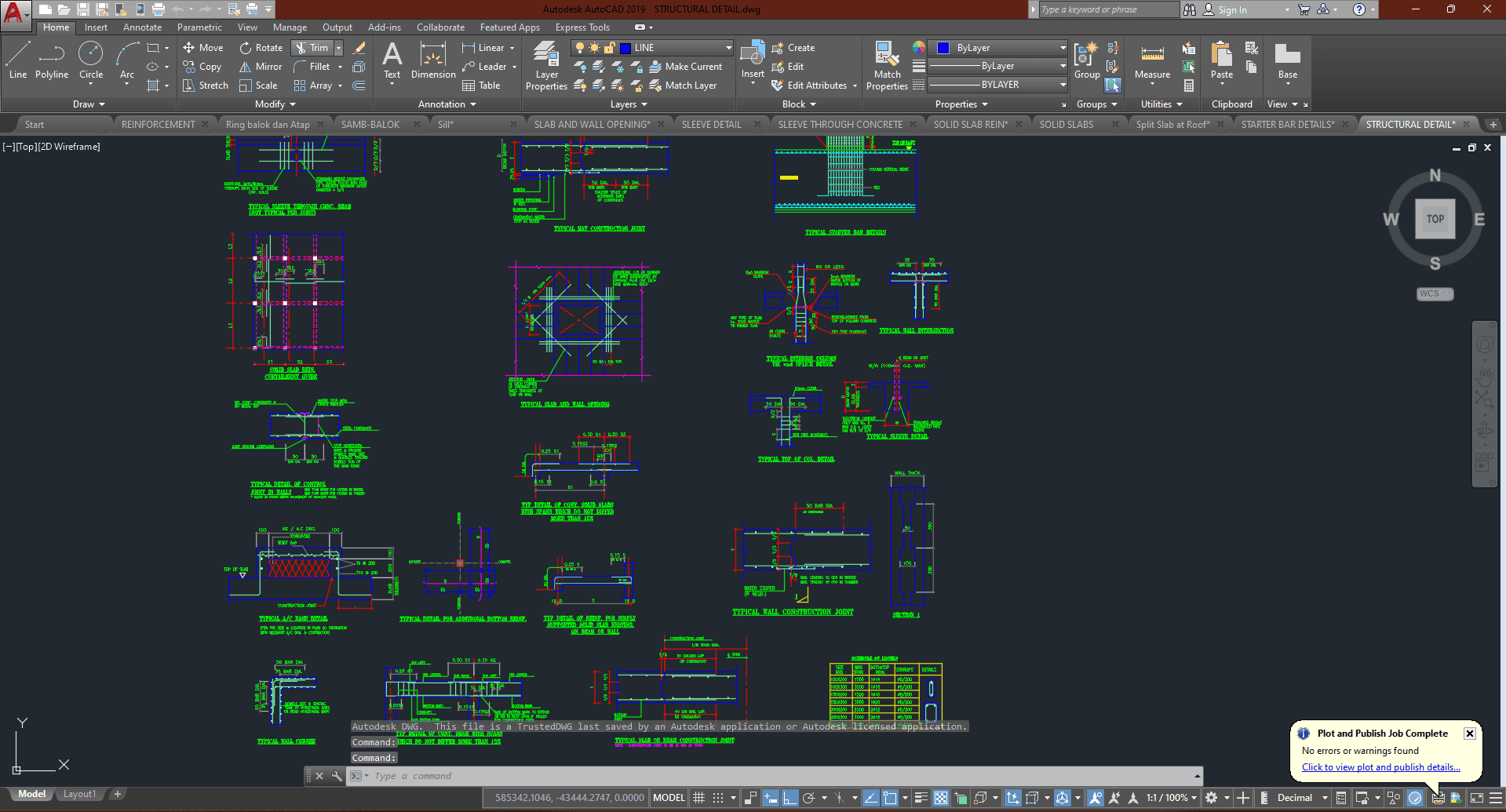This screenshot has width=1506, height=812.
Task: Toggle Ortho mode in status bar
Action: coord(789,798)
